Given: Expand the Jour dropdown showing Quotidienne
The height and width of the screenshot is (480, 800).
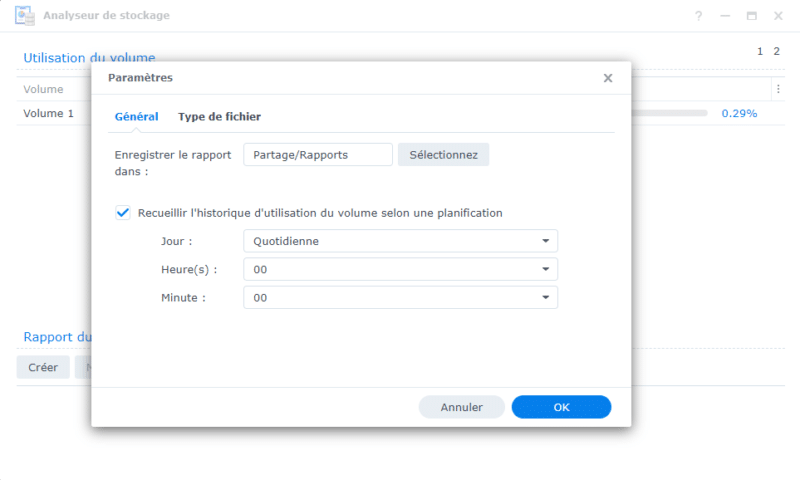Looking at the screenshot, I should pos(400,241).
